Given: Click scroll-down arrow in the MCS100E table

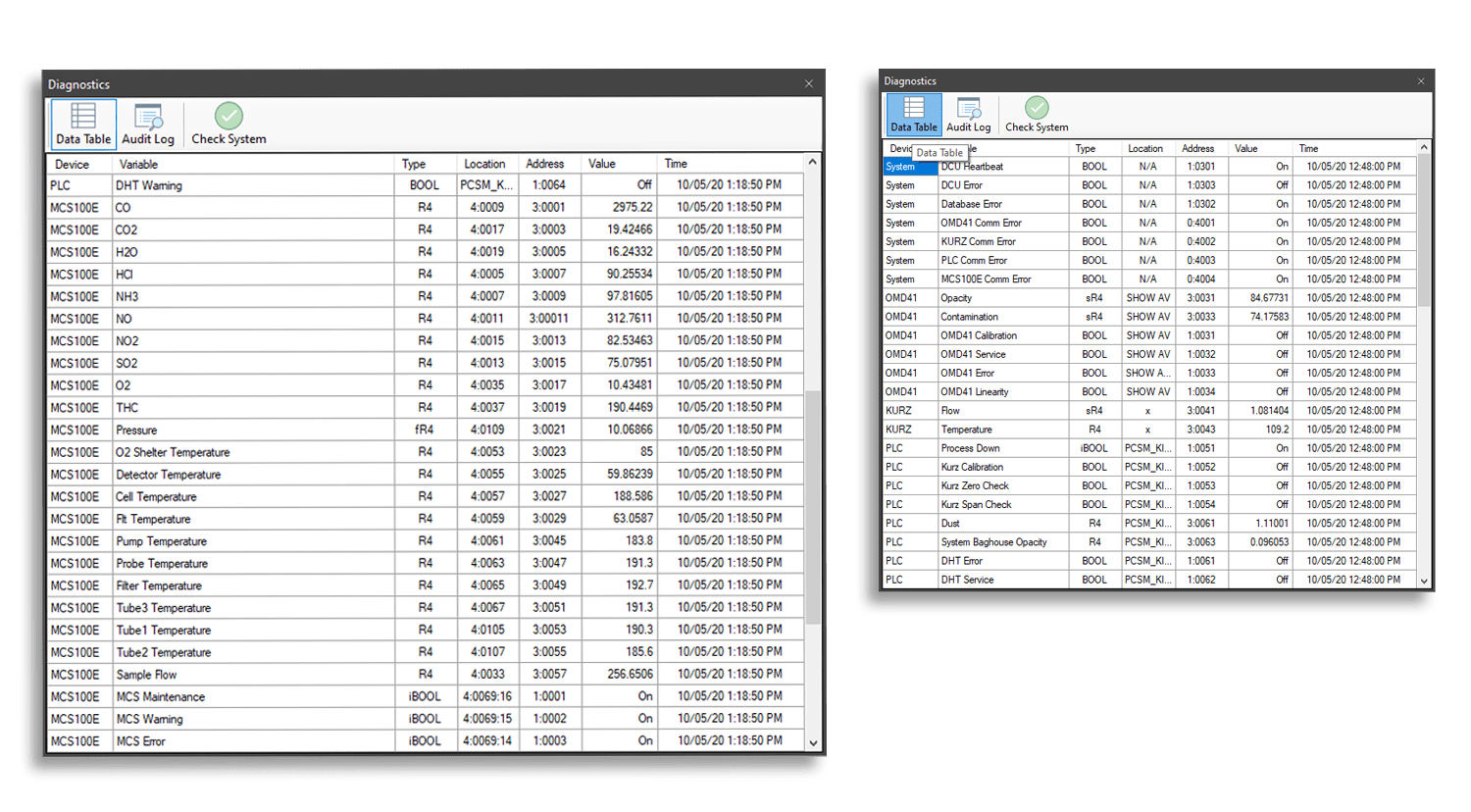Looking at the screenshot, I should click(813, 743).
